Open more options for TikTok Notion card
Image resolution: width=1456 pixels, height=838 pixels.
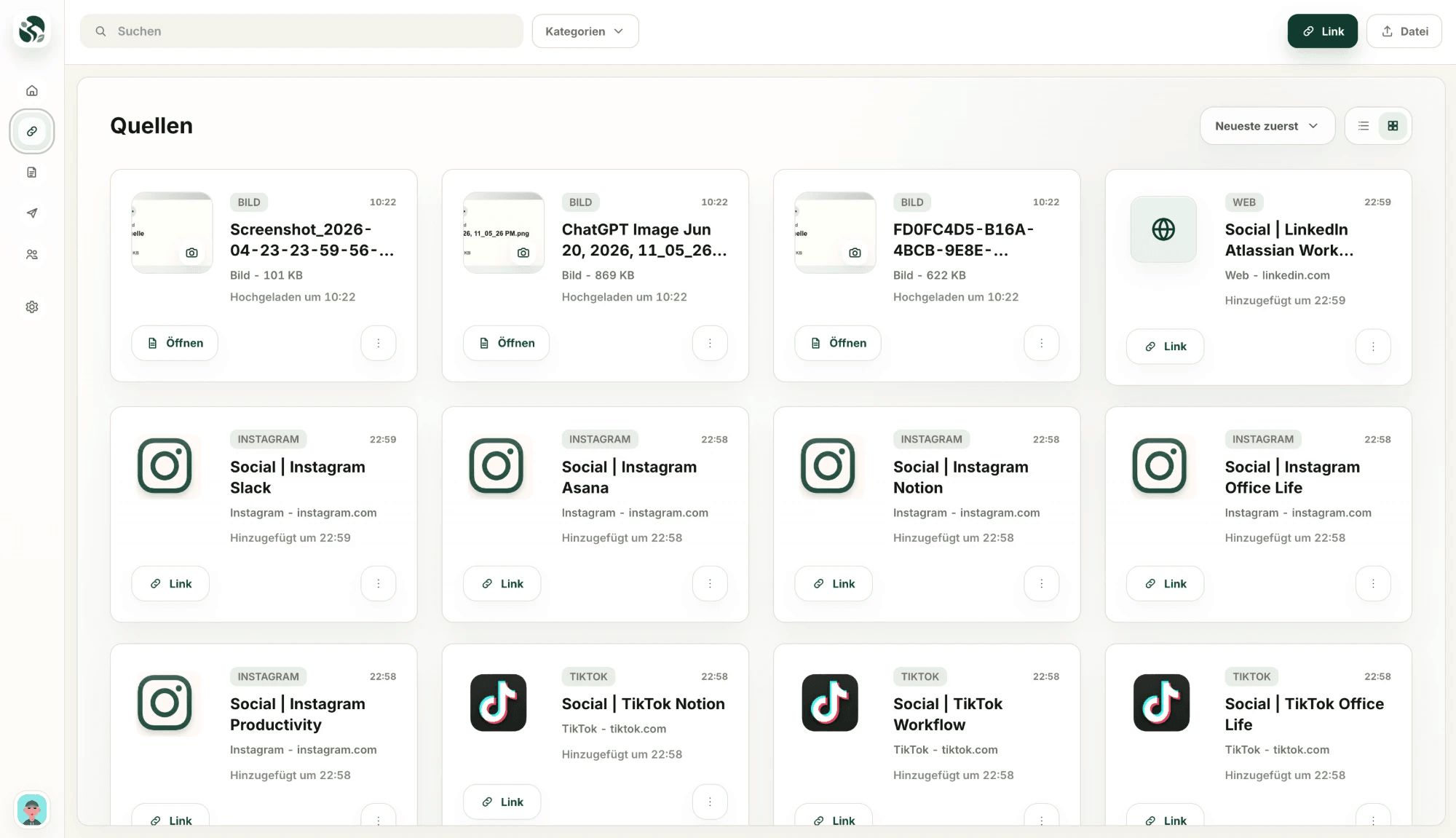coord(710,802)
